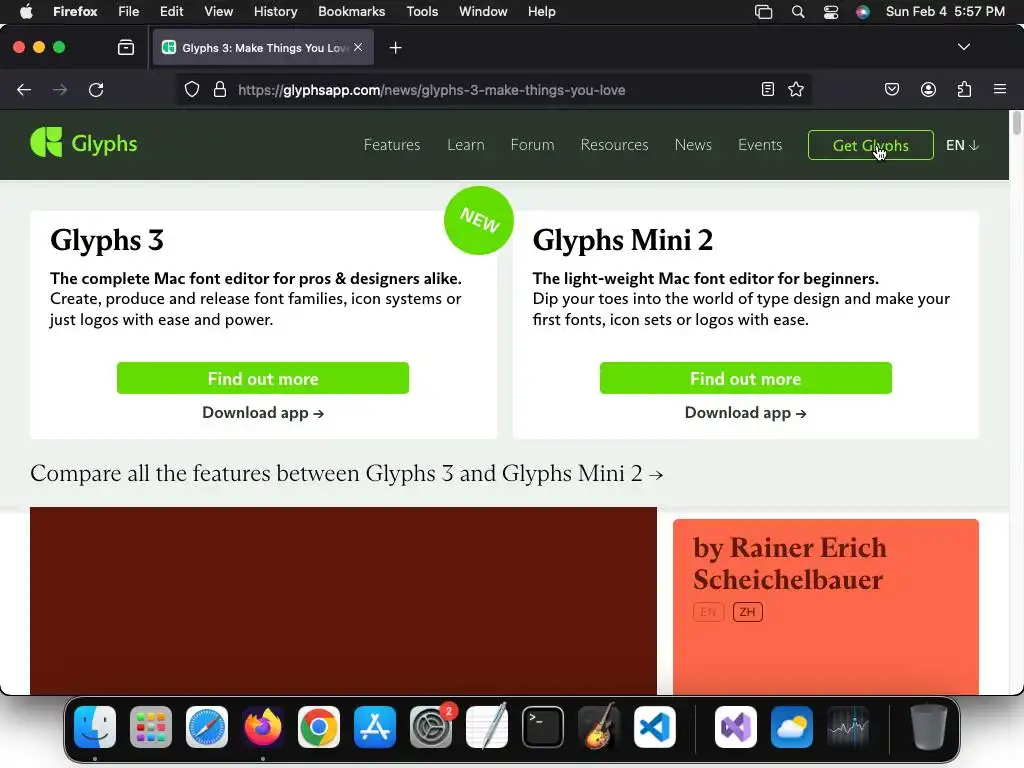
Task: Open System Settings from the dock
Action: coord(431,727)
